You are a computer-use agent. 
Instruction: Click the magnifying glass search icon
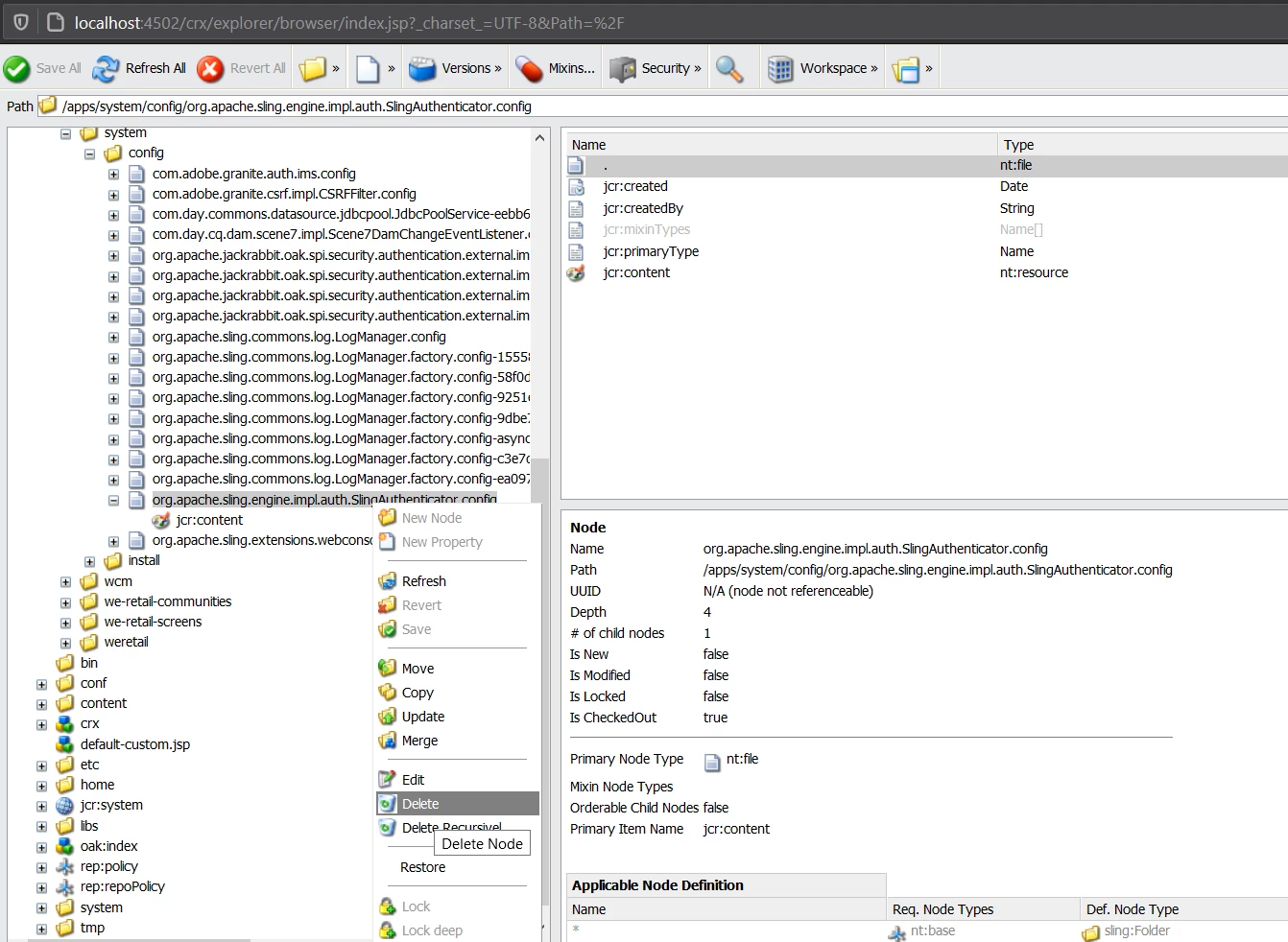point(729,68)
